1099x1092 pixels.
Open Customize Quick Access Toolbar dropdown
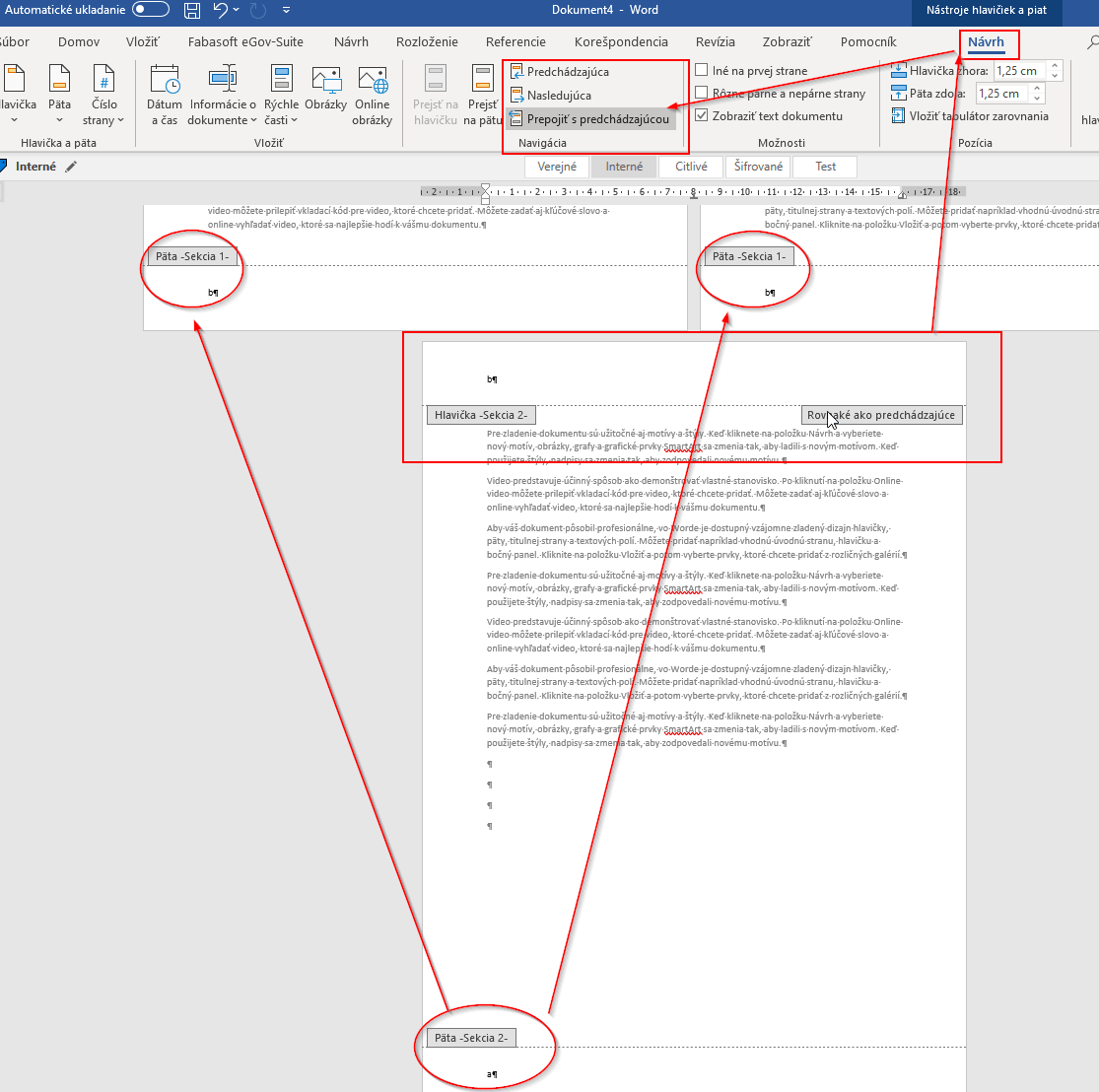click(x=286, y=10)
